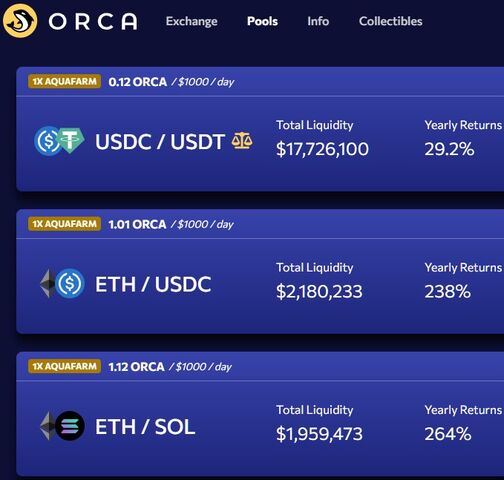Screen dimensions: 504x480
Task: Click the USDC icon in ETH/USDC pool
Action: pyautogui.click(x=69, y=283)
